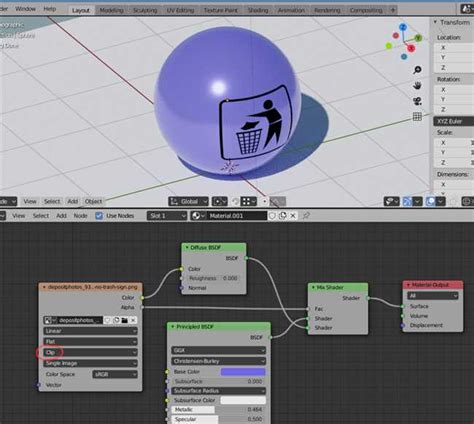The width and height of the screenshot is (474, 424).
Task: Unlink Material.001 with the X icon
Action: coord(293,216)
